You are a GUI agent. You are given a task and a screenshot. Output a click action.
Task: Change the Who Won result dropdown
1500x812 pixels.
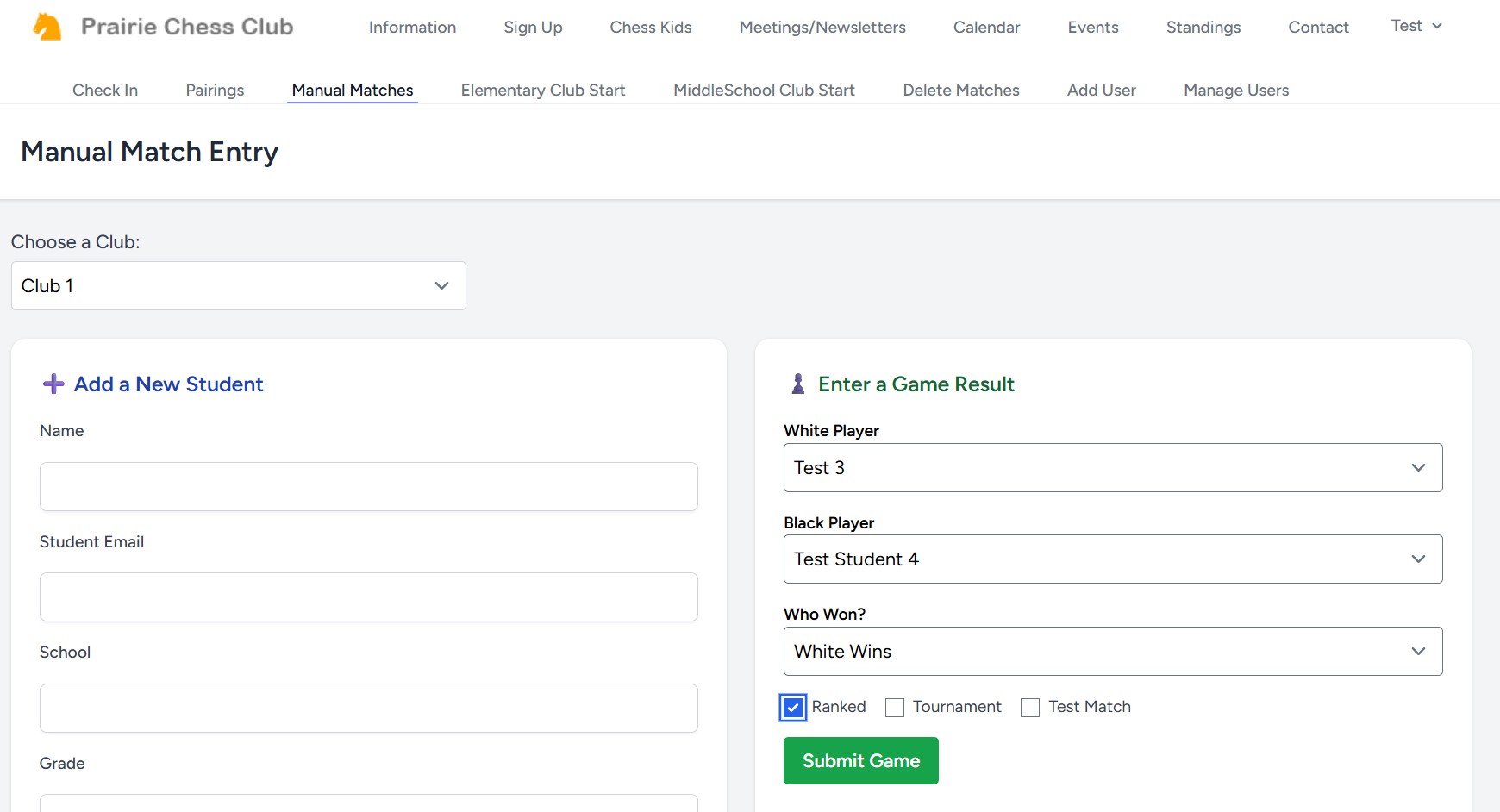pos(1112,652)
